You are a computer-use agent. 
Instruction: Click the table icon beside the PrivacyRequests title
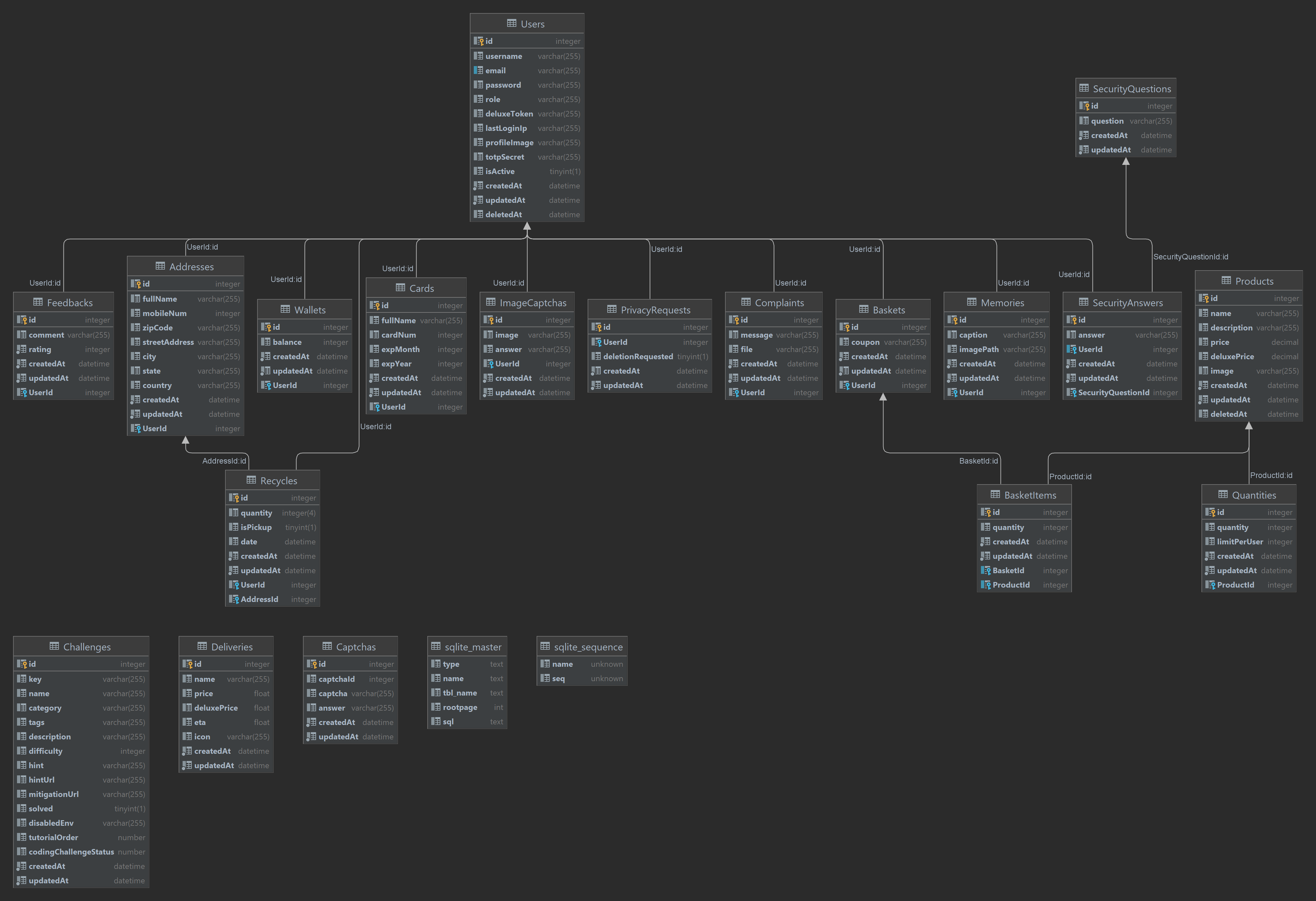(x=612, y=309)
